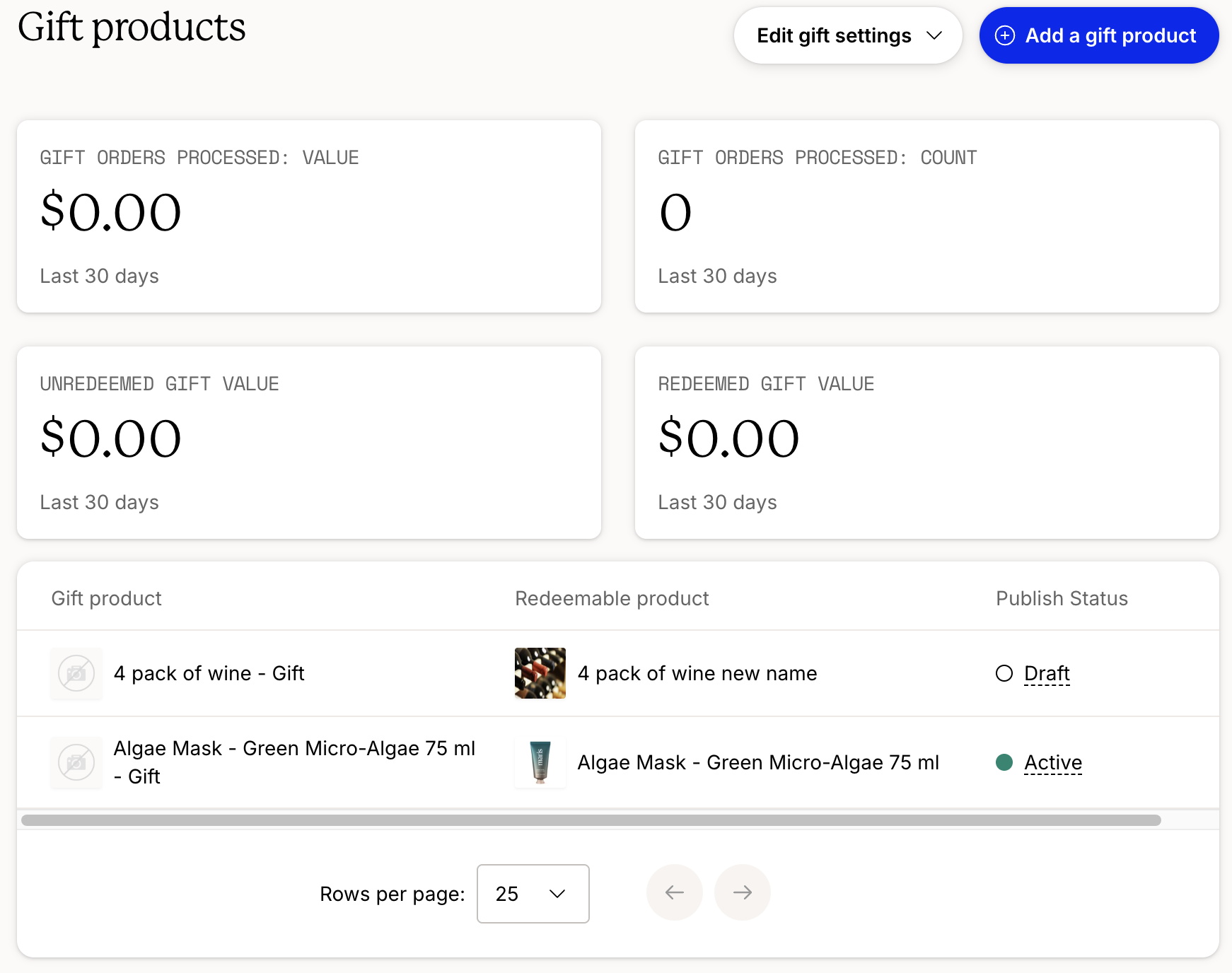Click the Gift products page heading
1232x973 pixels.
pyautogui.click(x=132, y=28)
